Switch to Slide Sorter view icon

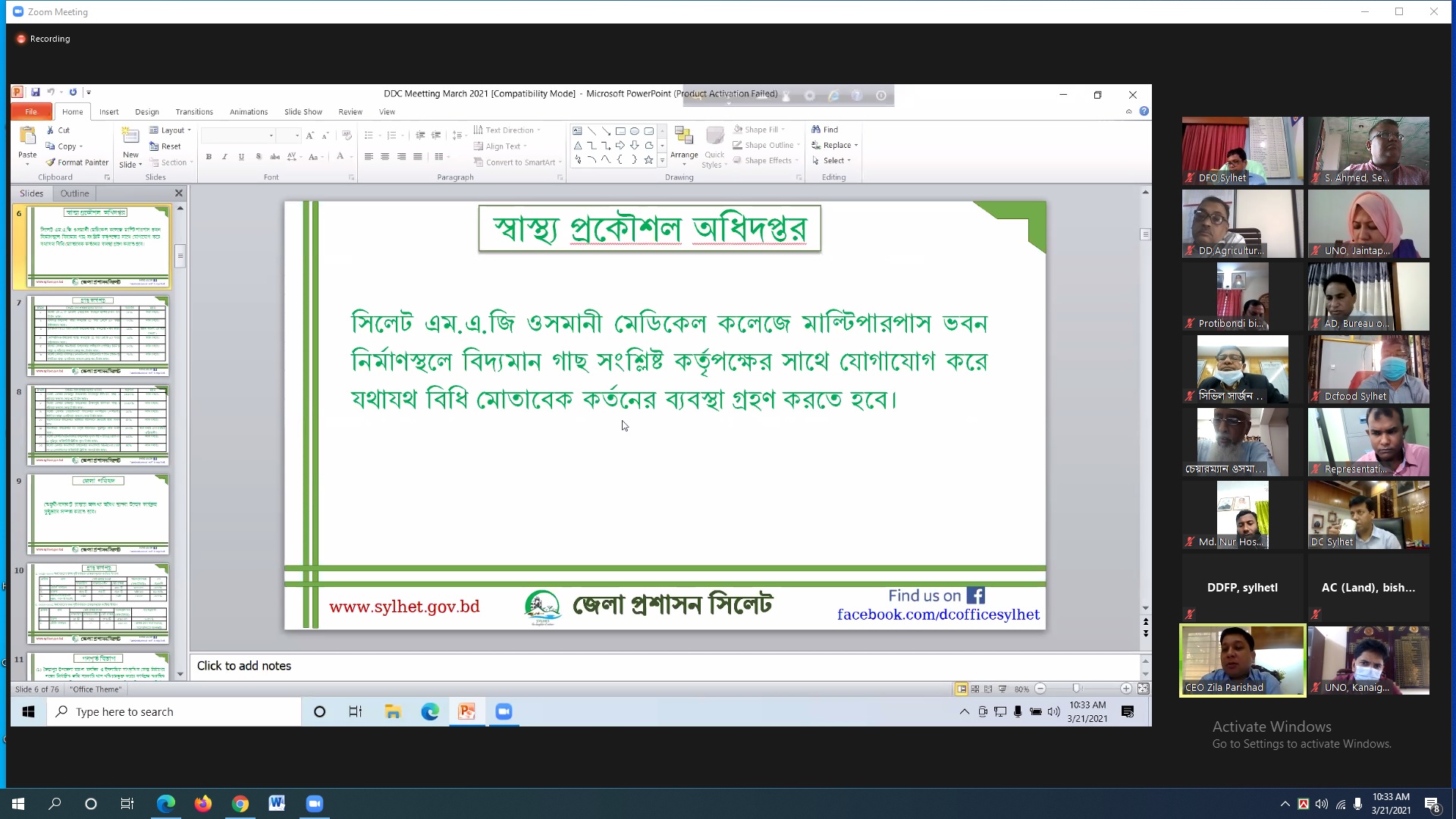[x=975, y=689]
